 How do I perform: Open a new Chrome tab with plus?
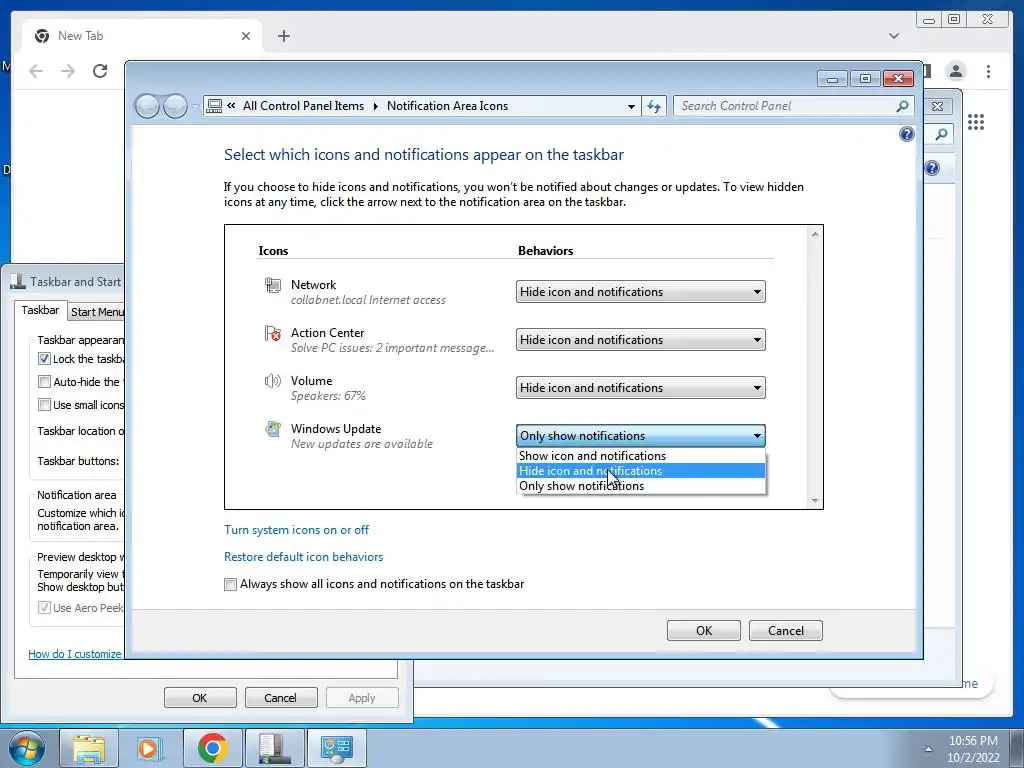coord(283,36)
